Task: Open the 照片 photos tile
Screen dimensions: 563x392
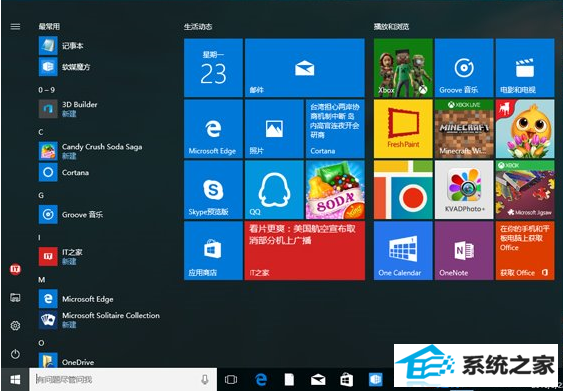Action: [274, 129]
